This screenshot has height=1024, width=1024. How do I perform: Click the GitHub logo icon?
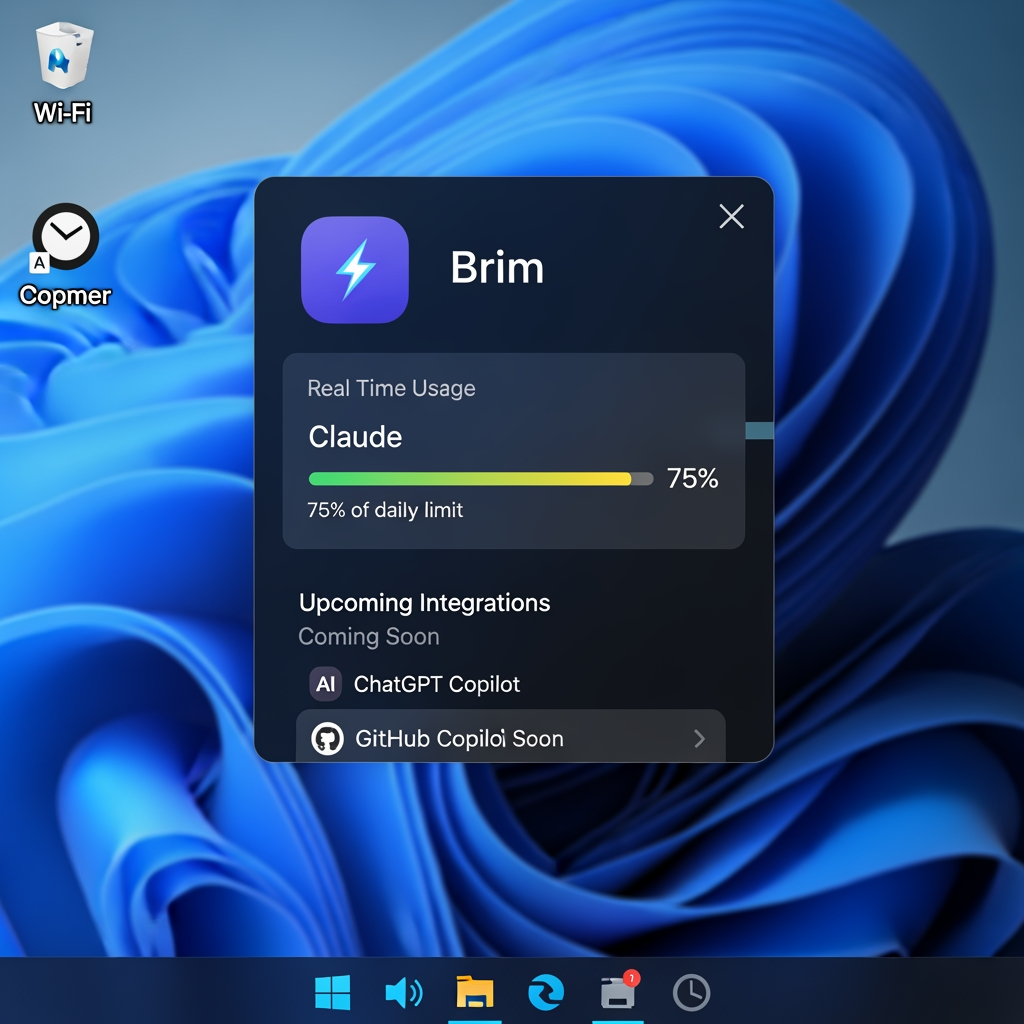(327, 739)
